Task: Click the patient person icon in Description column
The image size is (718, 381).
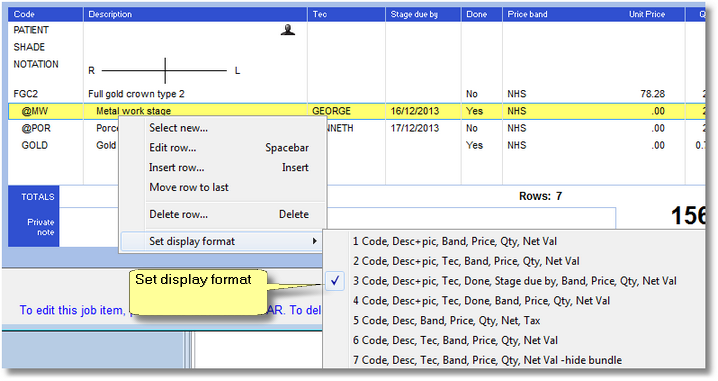Action: (288, 30)
